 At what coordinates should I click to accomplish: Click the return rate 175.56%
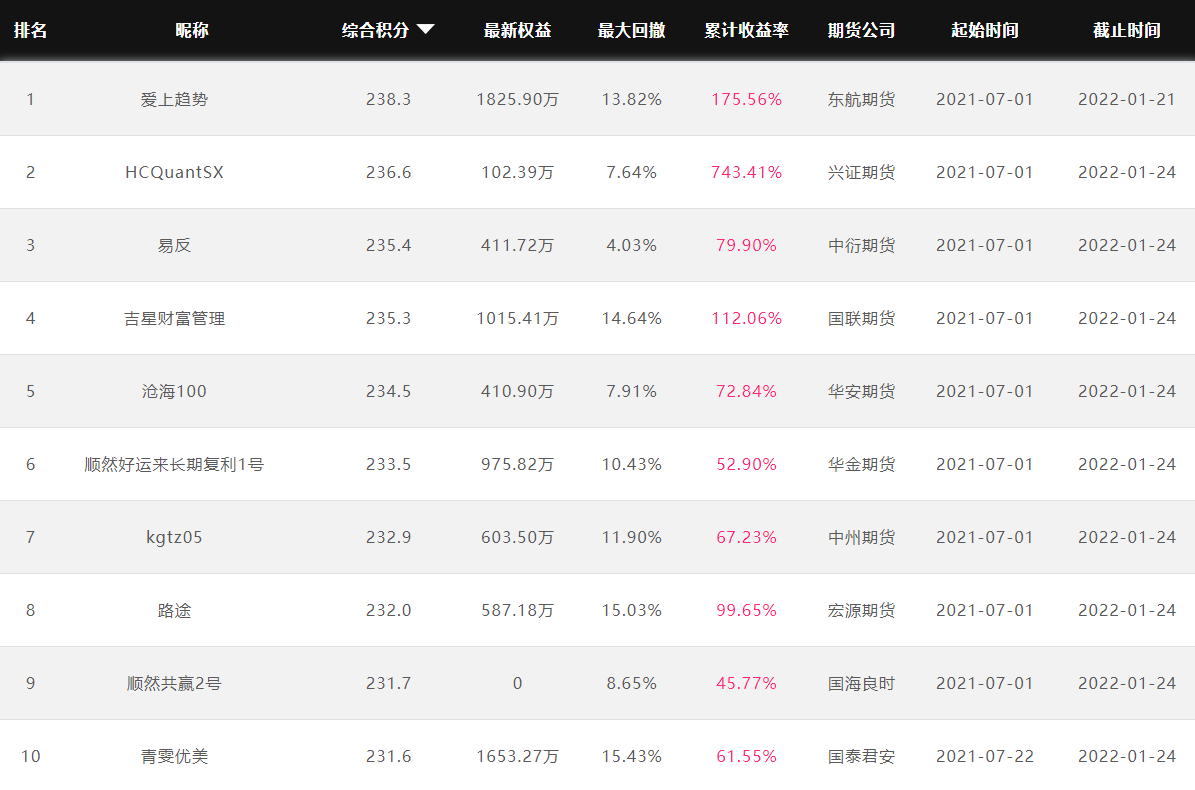point(746,99)
